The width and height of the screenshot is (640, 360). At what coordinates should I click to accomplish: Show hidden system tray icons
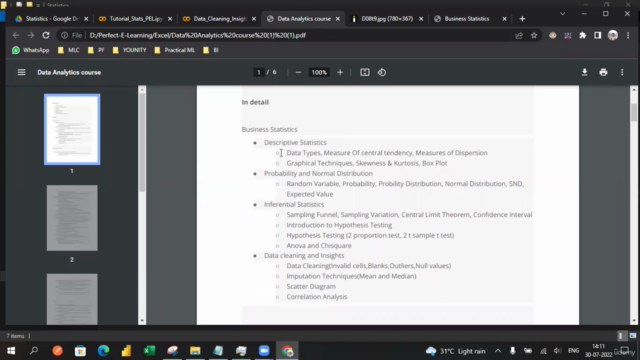498,351
